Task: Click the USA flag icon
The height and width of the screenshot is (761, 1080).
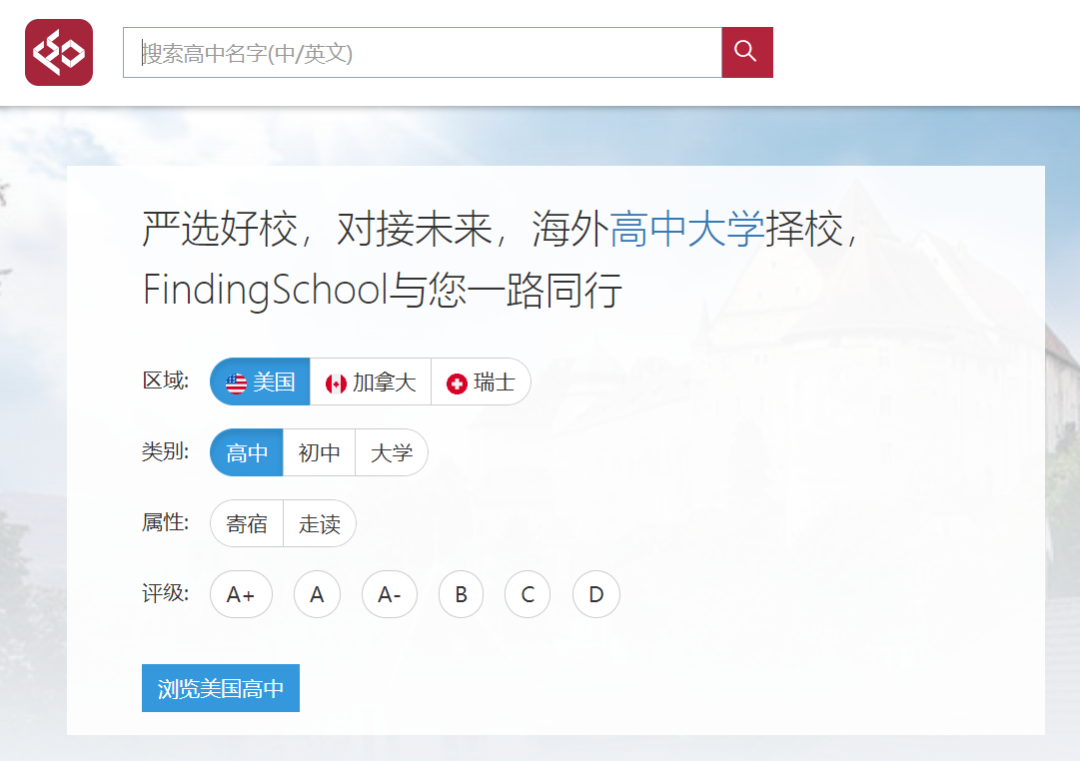Action: (236, 383)
